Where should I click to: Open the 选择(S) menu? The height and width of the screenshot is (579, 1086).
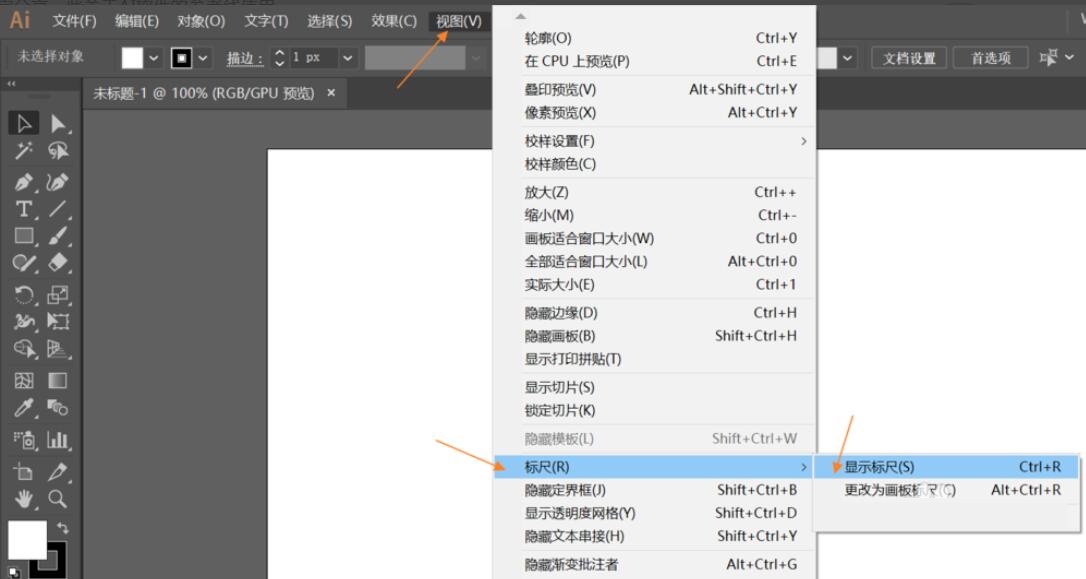pos(330,21)
